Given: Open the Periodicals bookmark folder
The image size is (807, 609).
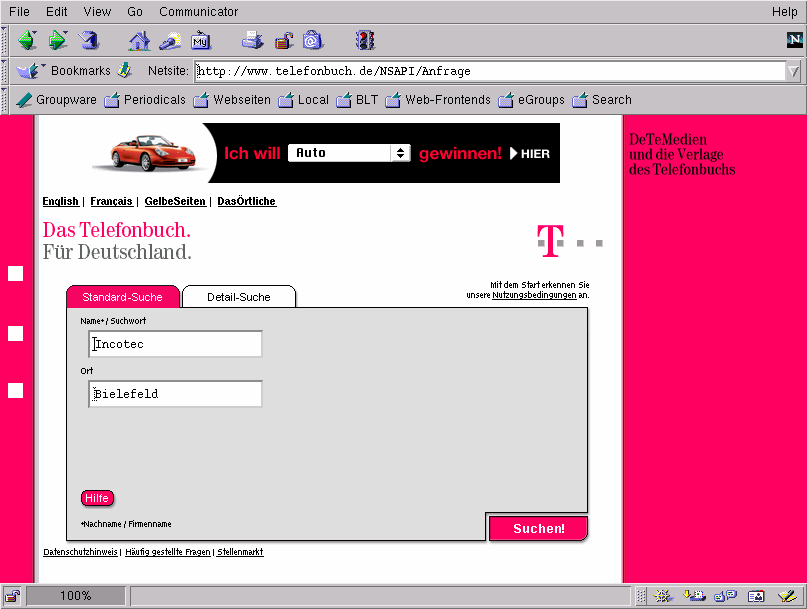Looking at the screenshot, I should (x=145, y=100).
